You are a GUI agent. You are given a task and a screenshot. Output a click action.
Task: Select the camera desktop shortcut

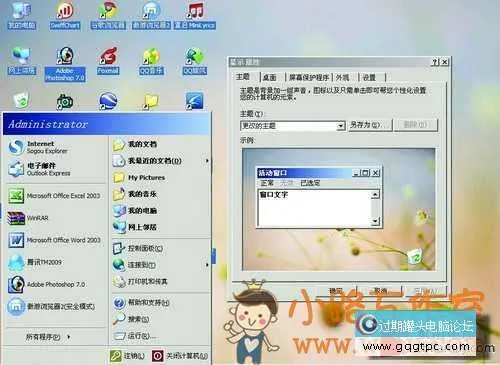pos(65,101)
